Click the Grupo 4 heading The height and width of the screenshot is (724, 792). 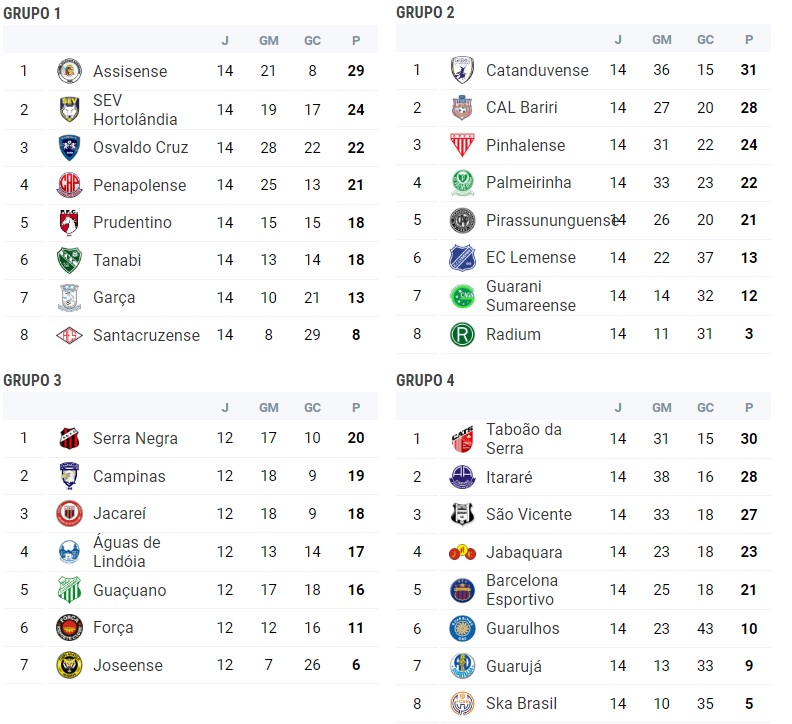(x=425, y=380)
